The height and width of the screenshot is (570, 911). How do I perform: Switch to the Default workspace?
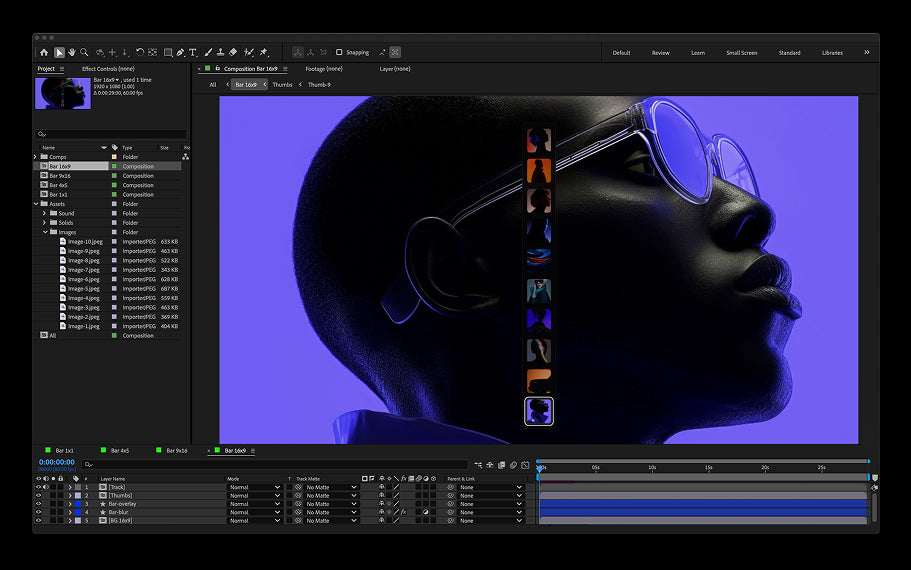coord(621,53)
